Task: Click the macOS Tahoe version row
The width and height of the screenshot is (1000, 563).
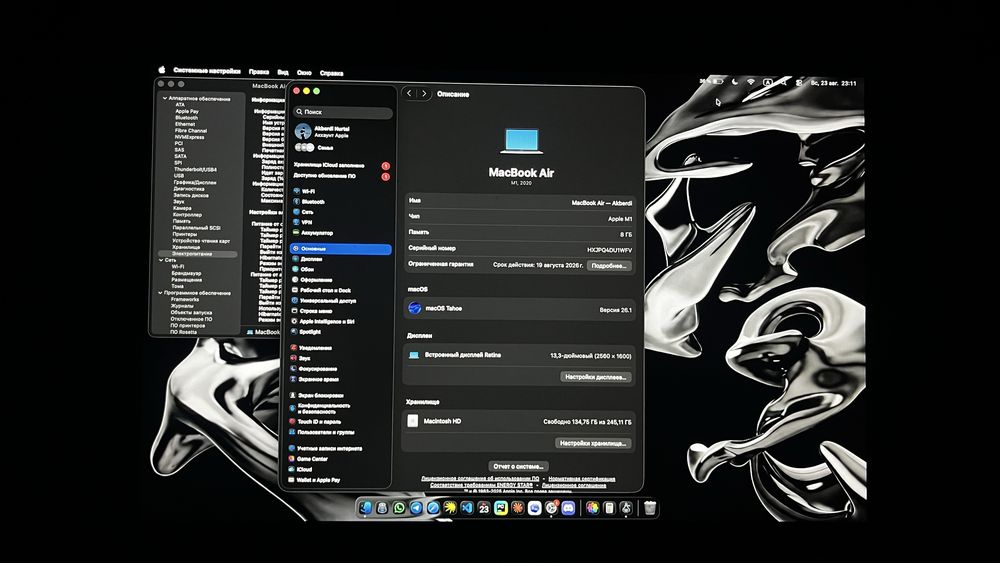Action: (520, 309)
